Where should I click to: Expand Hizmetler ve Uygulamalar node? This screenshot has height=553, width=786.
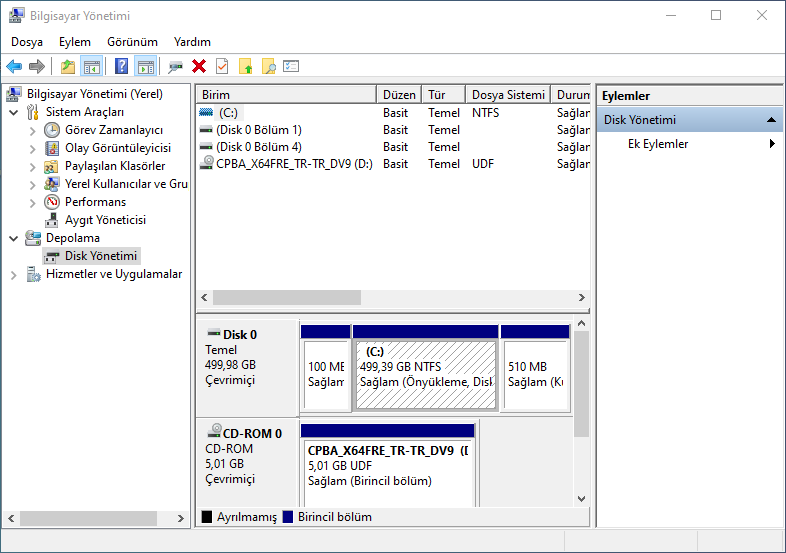pyautogui.click(x=14, y=275)
